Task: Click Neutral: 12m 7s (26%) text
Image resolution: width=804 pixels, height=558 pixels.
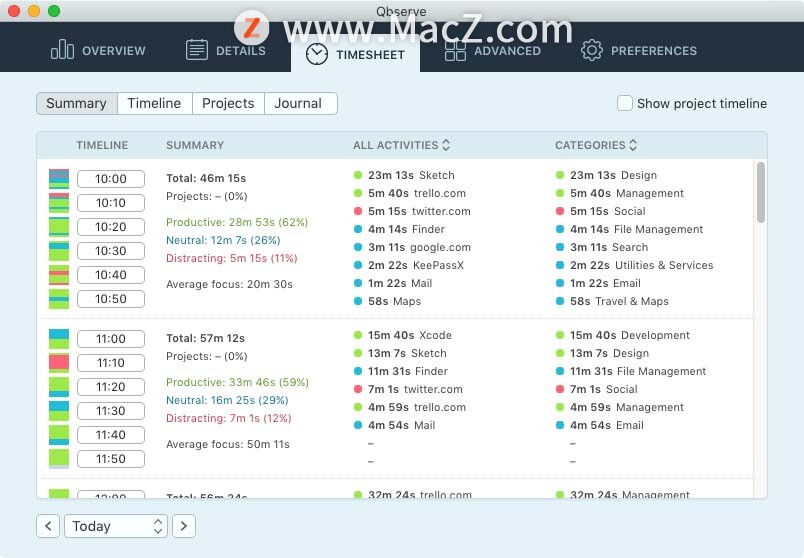Action: click(223, 240)
